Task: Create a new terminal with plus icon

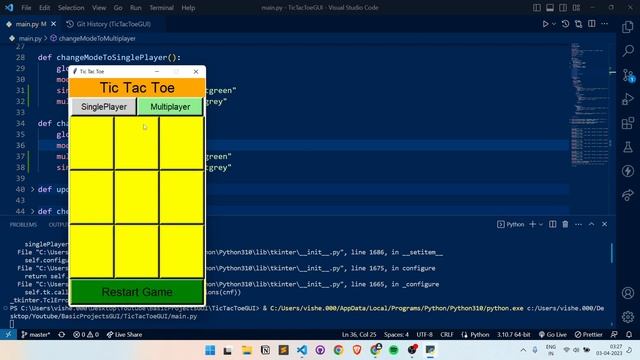Action: (532, 224)
